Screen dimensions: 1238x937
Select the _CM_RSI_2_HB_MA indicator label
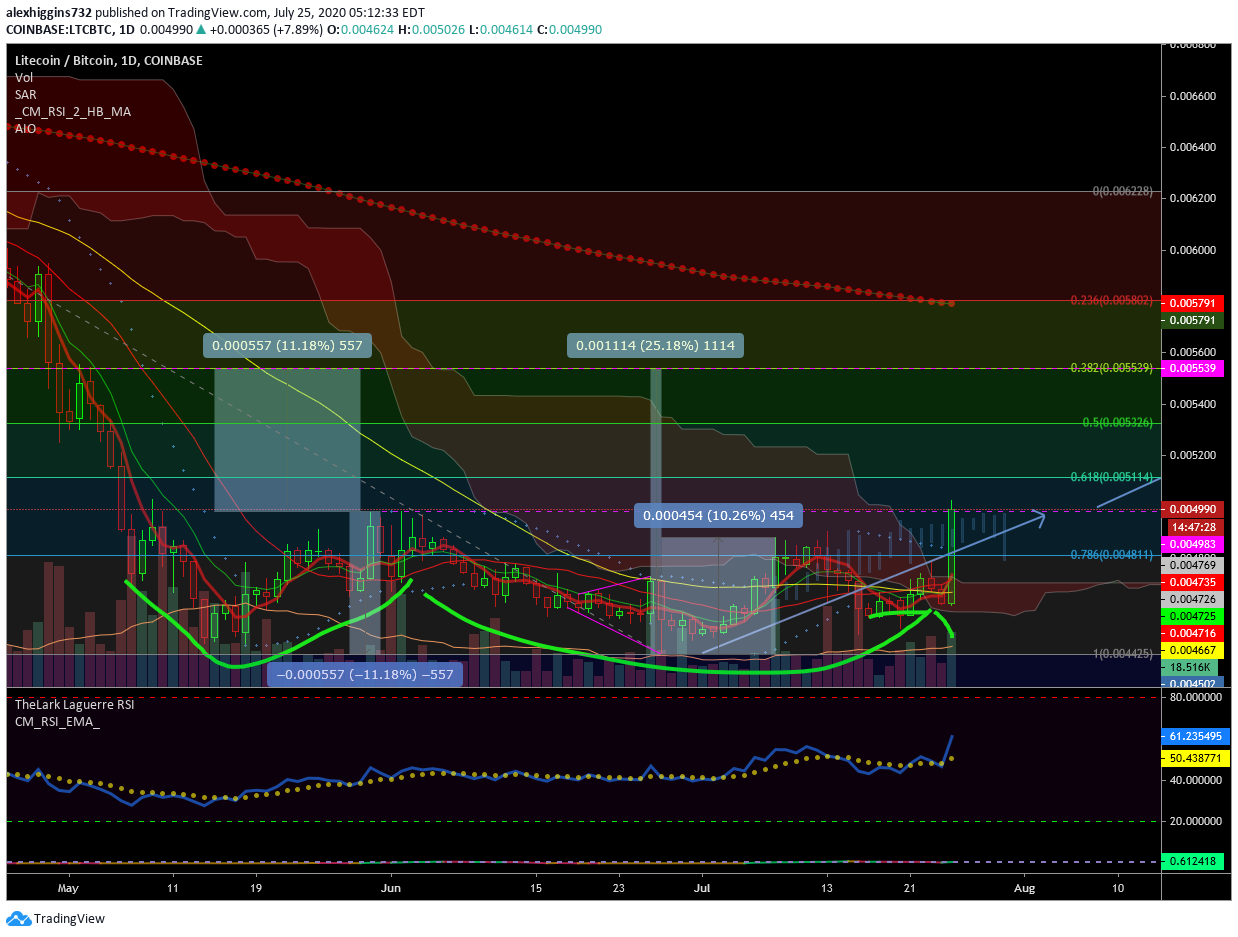73,112
